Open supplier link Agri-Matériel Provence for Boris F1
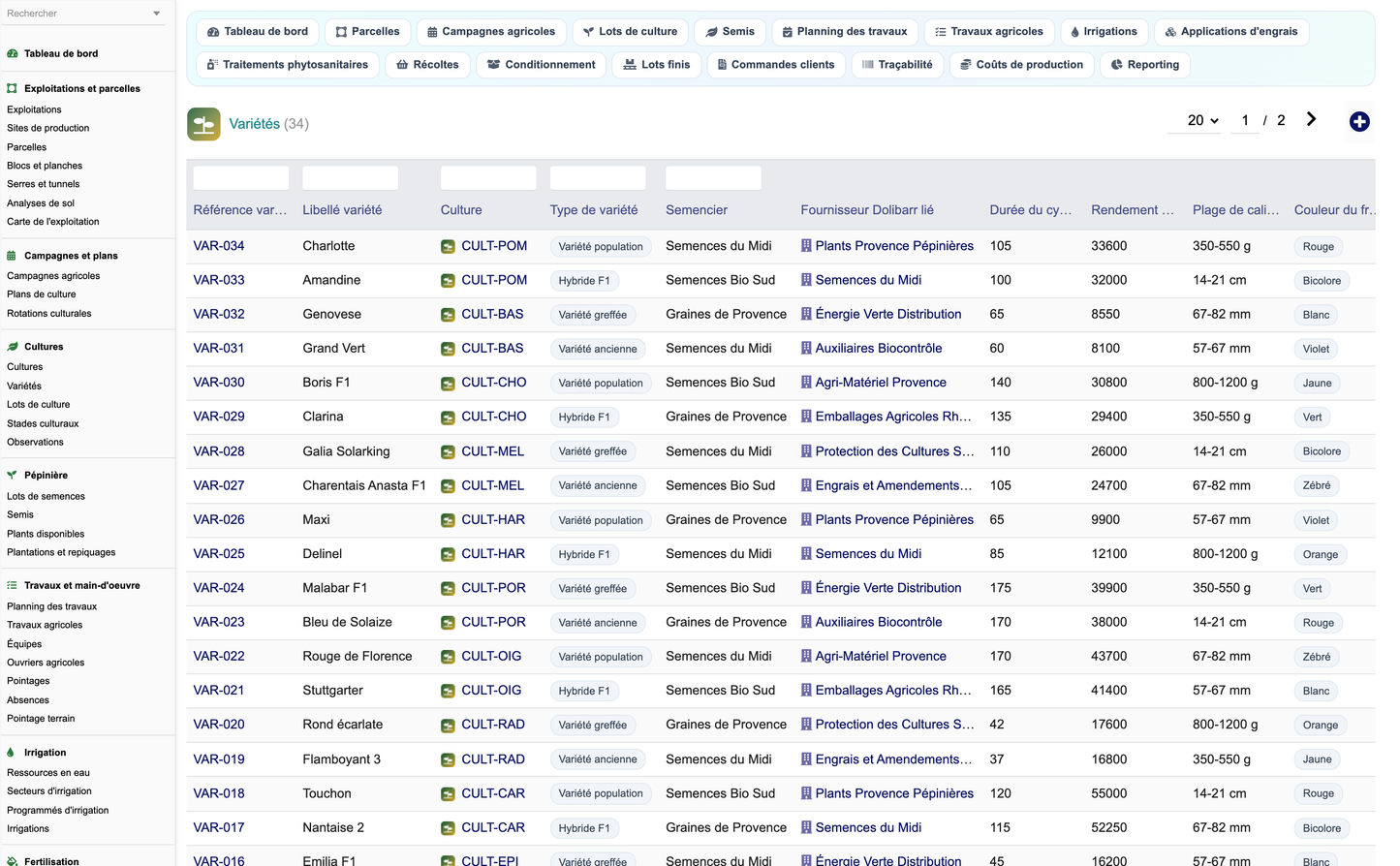 tap(881, 383)
